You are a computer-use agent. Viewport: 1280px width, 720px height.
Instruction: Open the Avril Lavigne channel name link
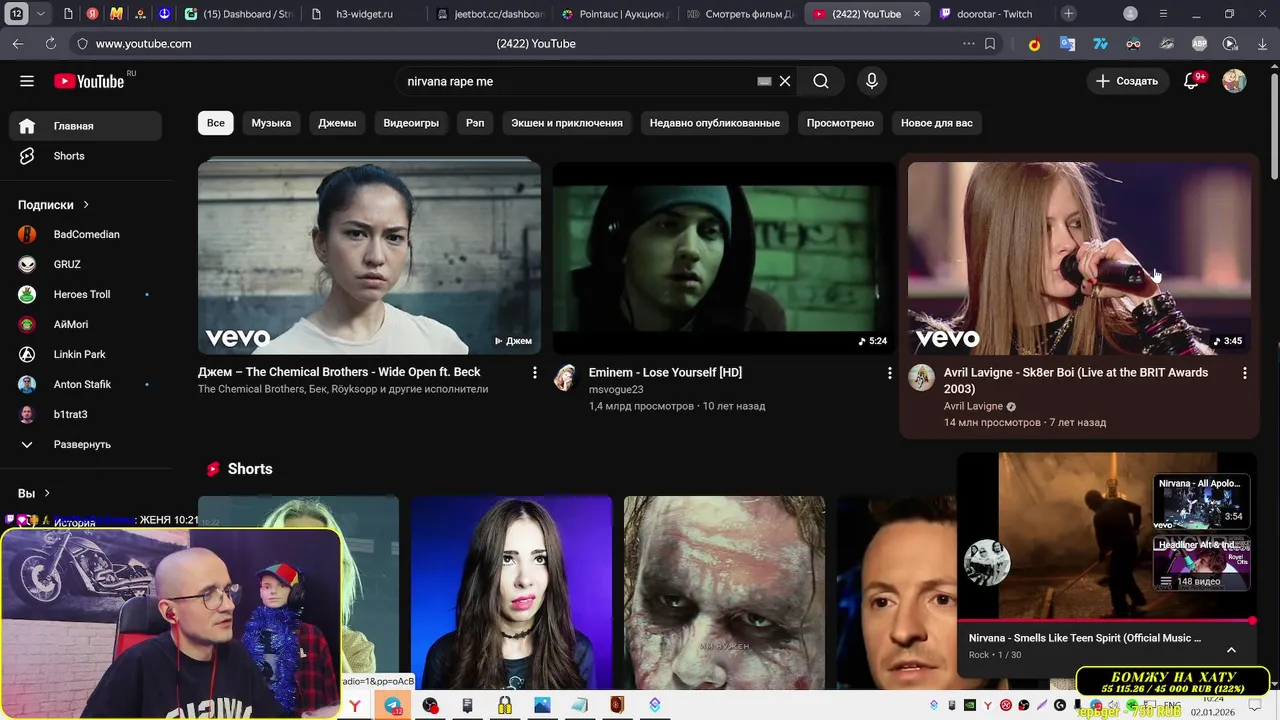click(973, 406)
